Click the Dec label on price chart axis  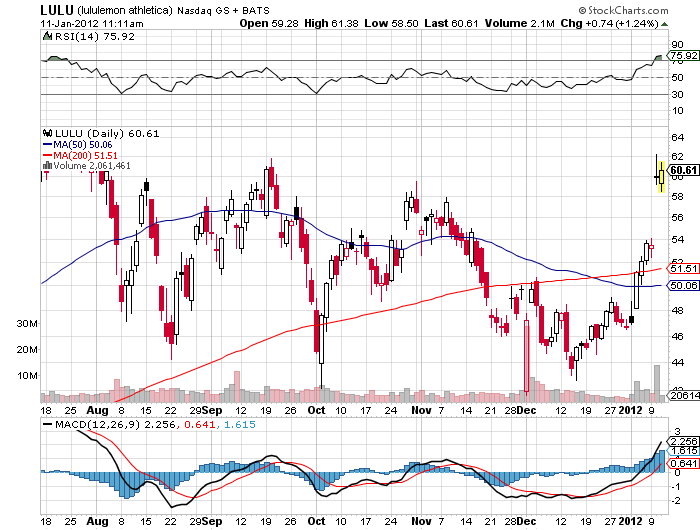(527, 410)
